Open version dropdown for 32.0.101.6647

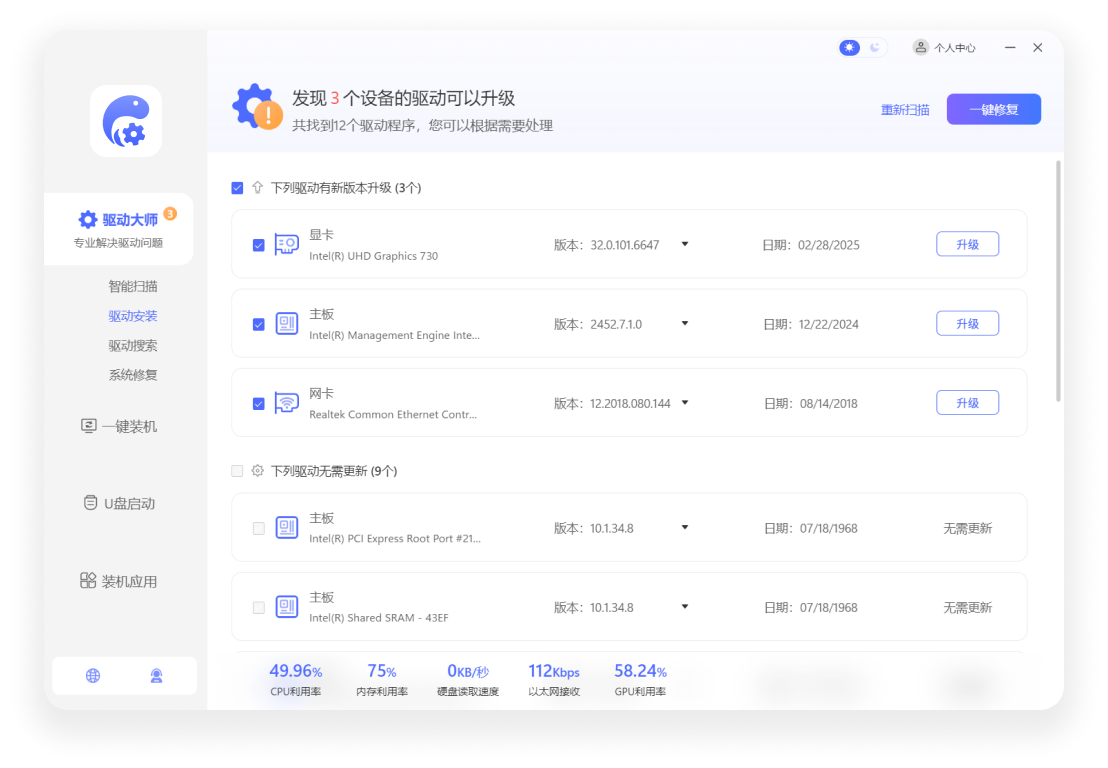[x=685, y=244]
